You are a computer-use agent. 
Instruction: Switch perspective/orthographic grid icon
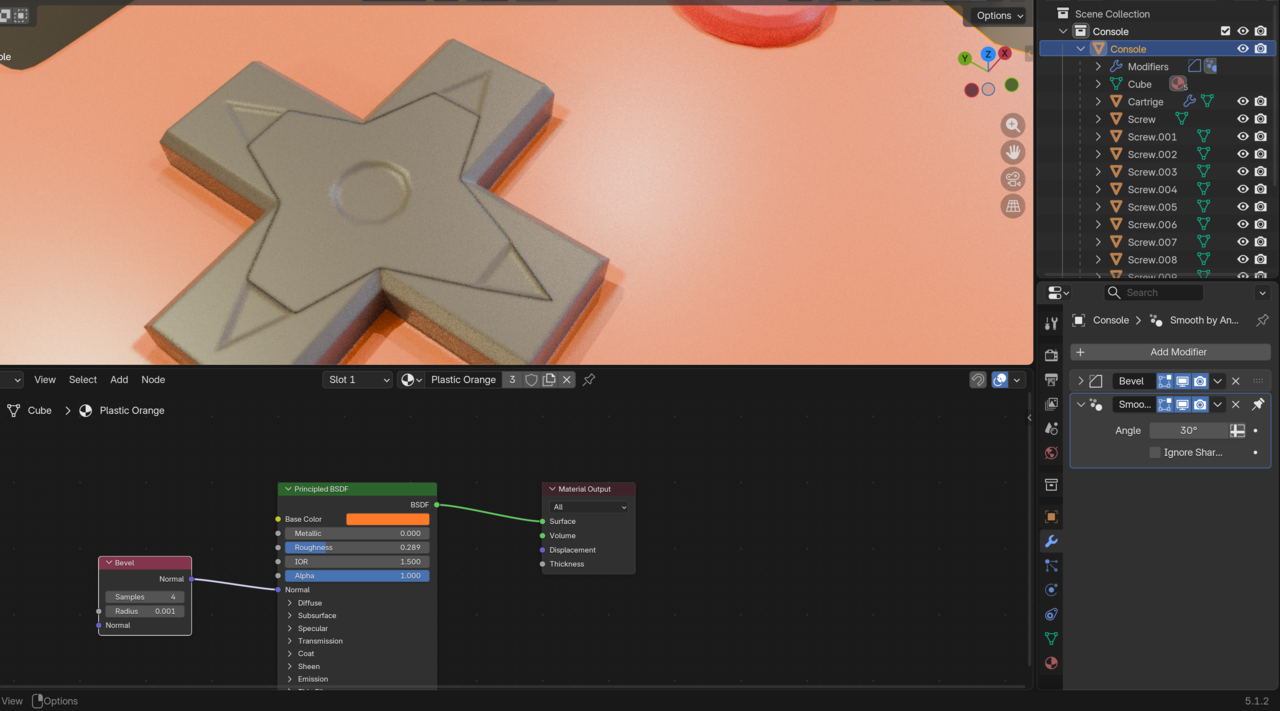[x=1013, y=206]
